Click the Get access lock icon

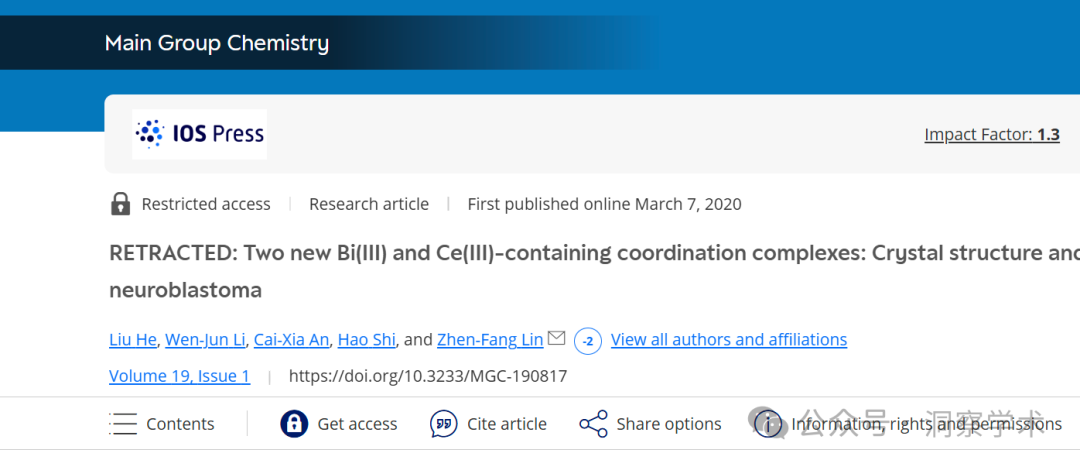tap(294, 424)
